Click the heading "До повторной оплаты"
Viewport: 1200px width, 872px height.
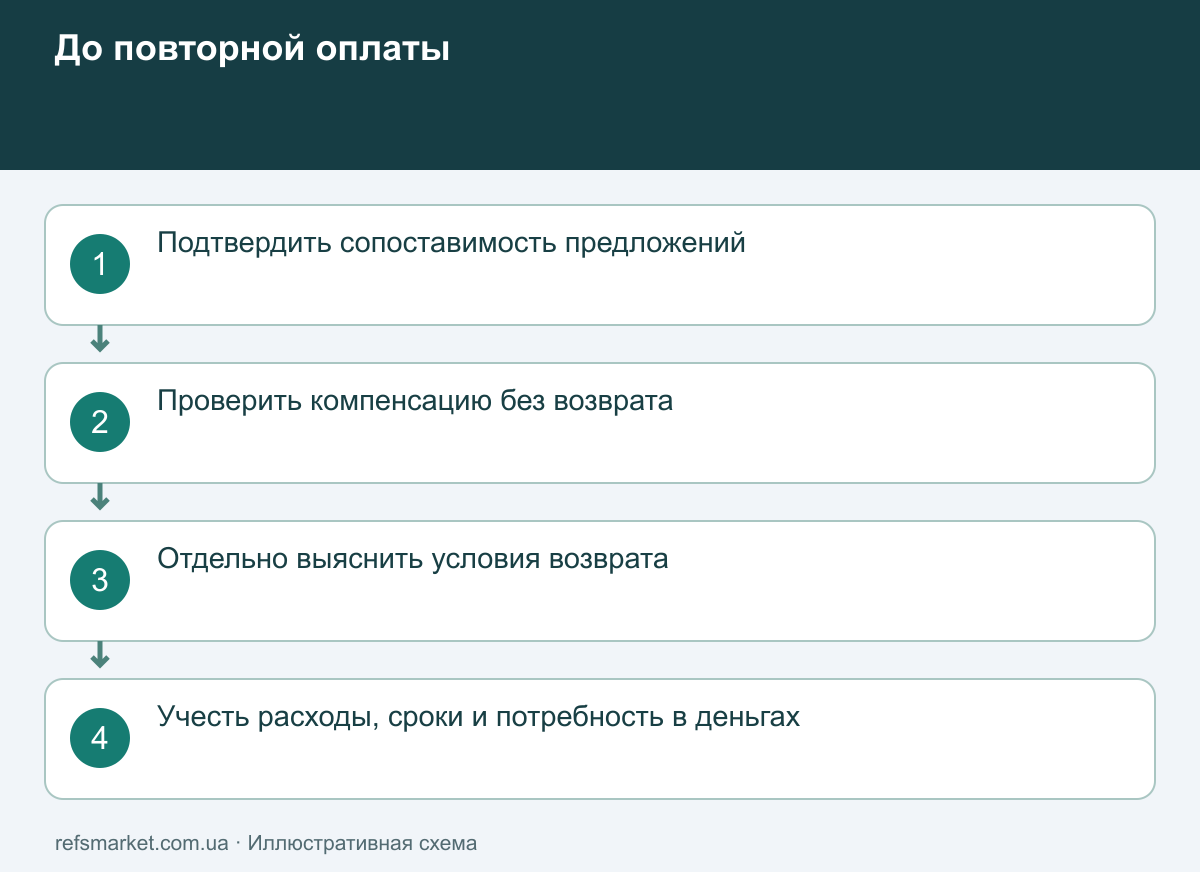251,49
